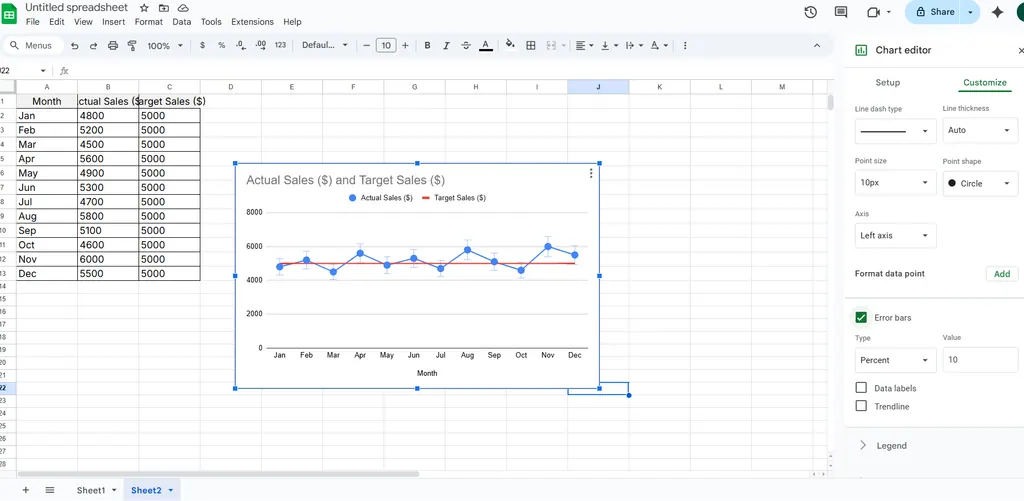Enable the Trendline checkbox
Viewport: 1024px width, 501px height.
861,406
